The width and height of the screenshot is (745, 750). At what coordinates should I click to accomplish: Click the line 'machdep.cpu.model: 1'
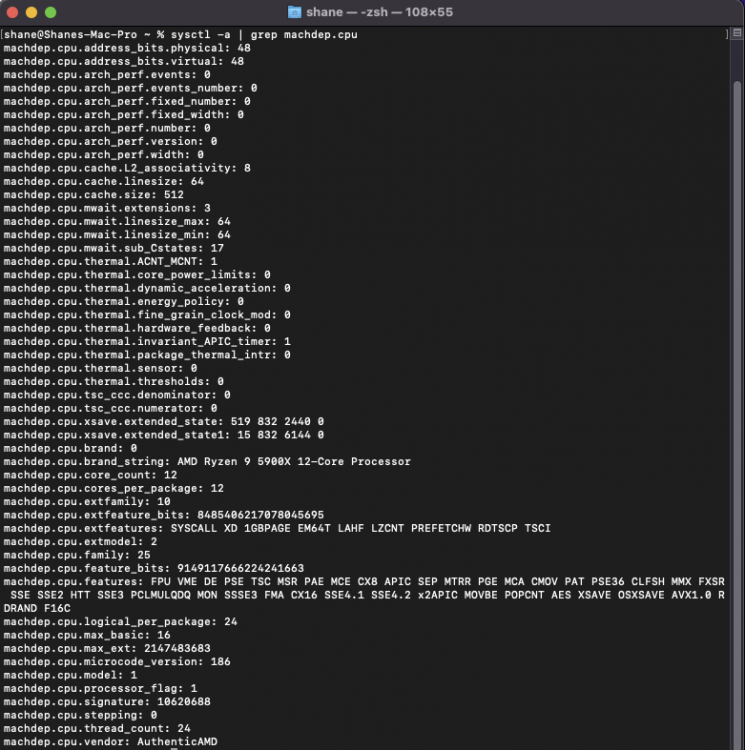pyautogui.click(x=70, y=676)
